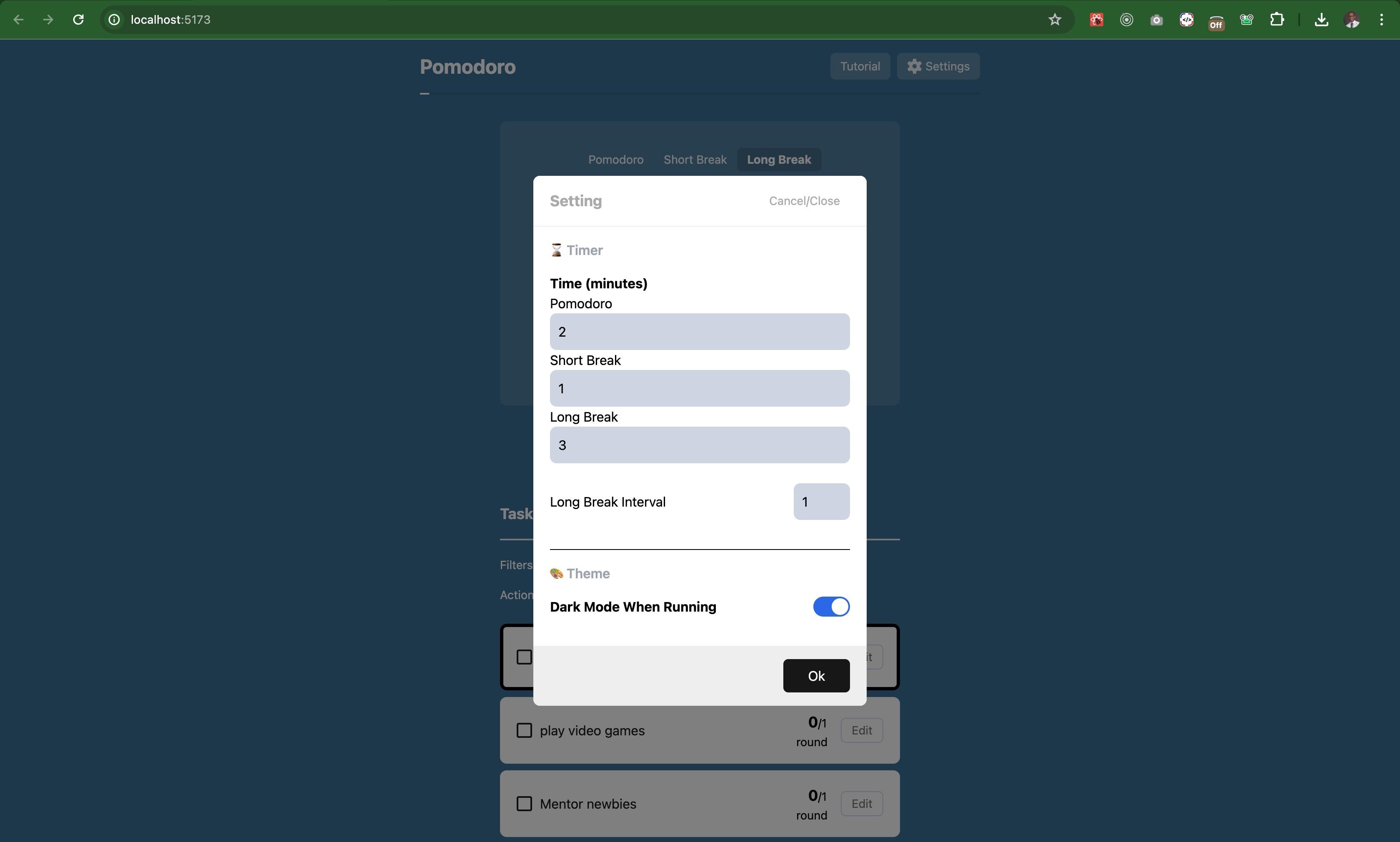Click Cancel/Close to dismiss settings
Image resolution: width=1400 pixels, height=842 pixels.
[x=804, y=200]
